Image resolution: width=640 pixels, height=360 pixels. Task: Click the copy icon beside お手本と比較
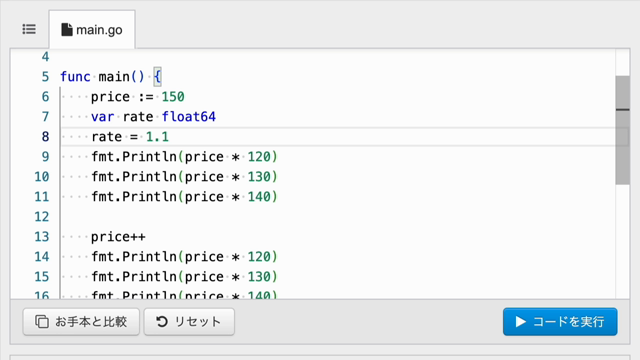[42, 322]
